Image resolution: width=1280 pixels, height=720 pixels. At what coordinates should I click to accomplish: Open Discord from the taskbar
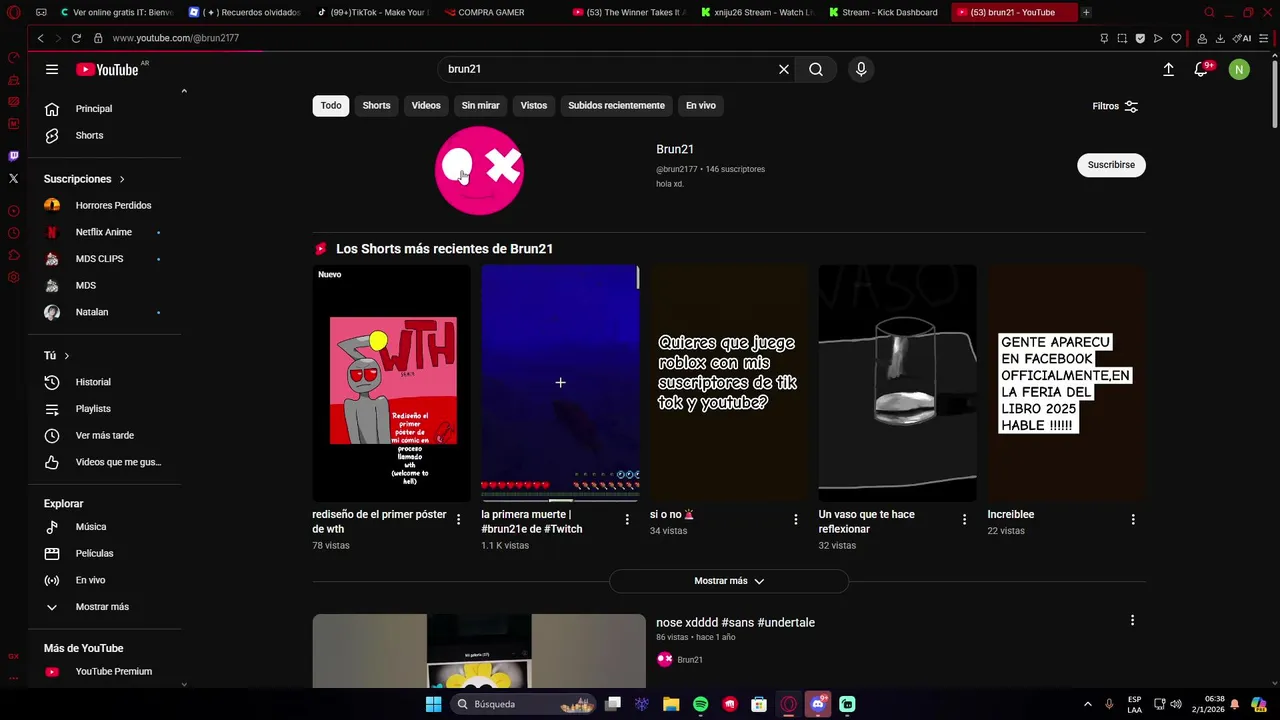pos(818,704)
